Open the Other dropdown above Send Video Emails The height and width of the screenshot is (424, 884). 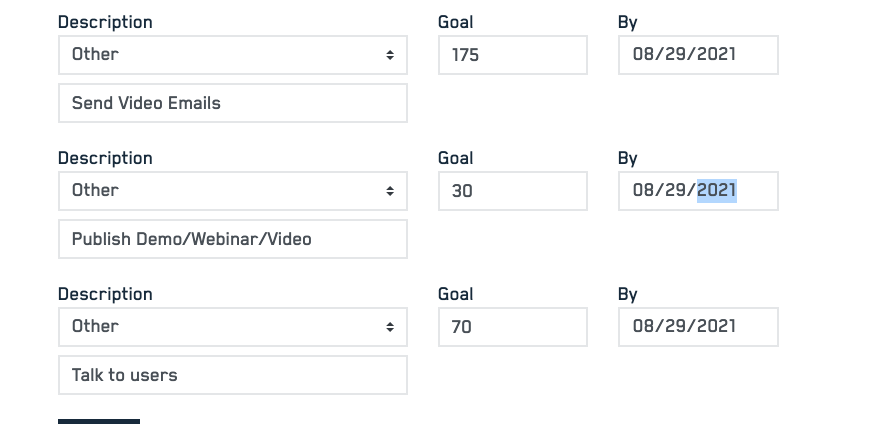[232, 55]
